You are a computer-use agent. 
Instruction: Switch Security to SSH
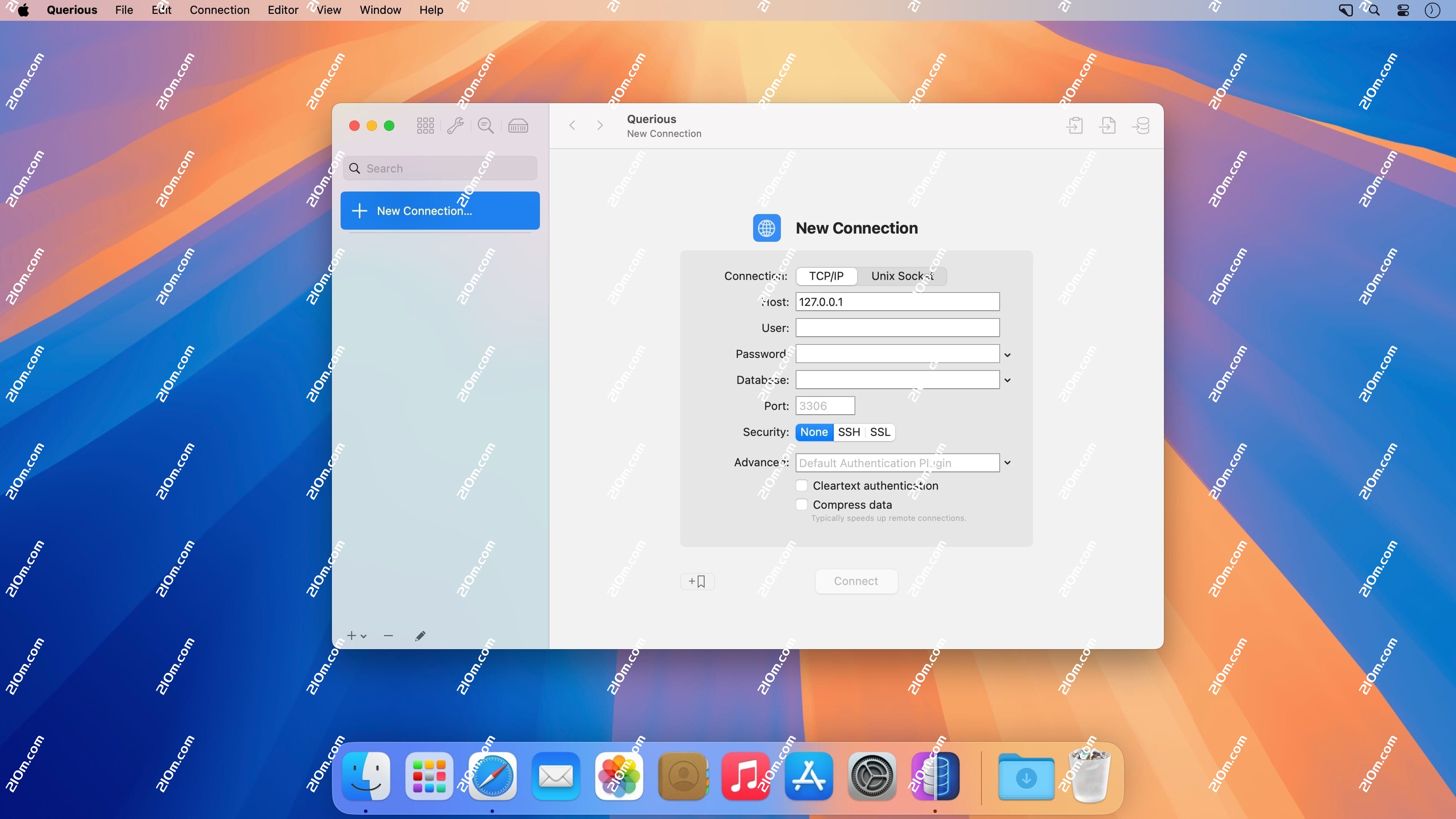[849, 432]
